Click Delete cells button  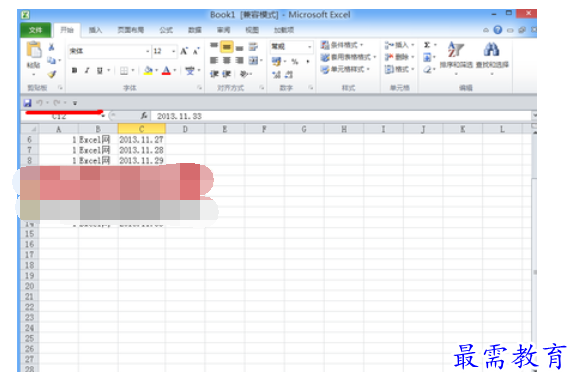pos(399,57)
